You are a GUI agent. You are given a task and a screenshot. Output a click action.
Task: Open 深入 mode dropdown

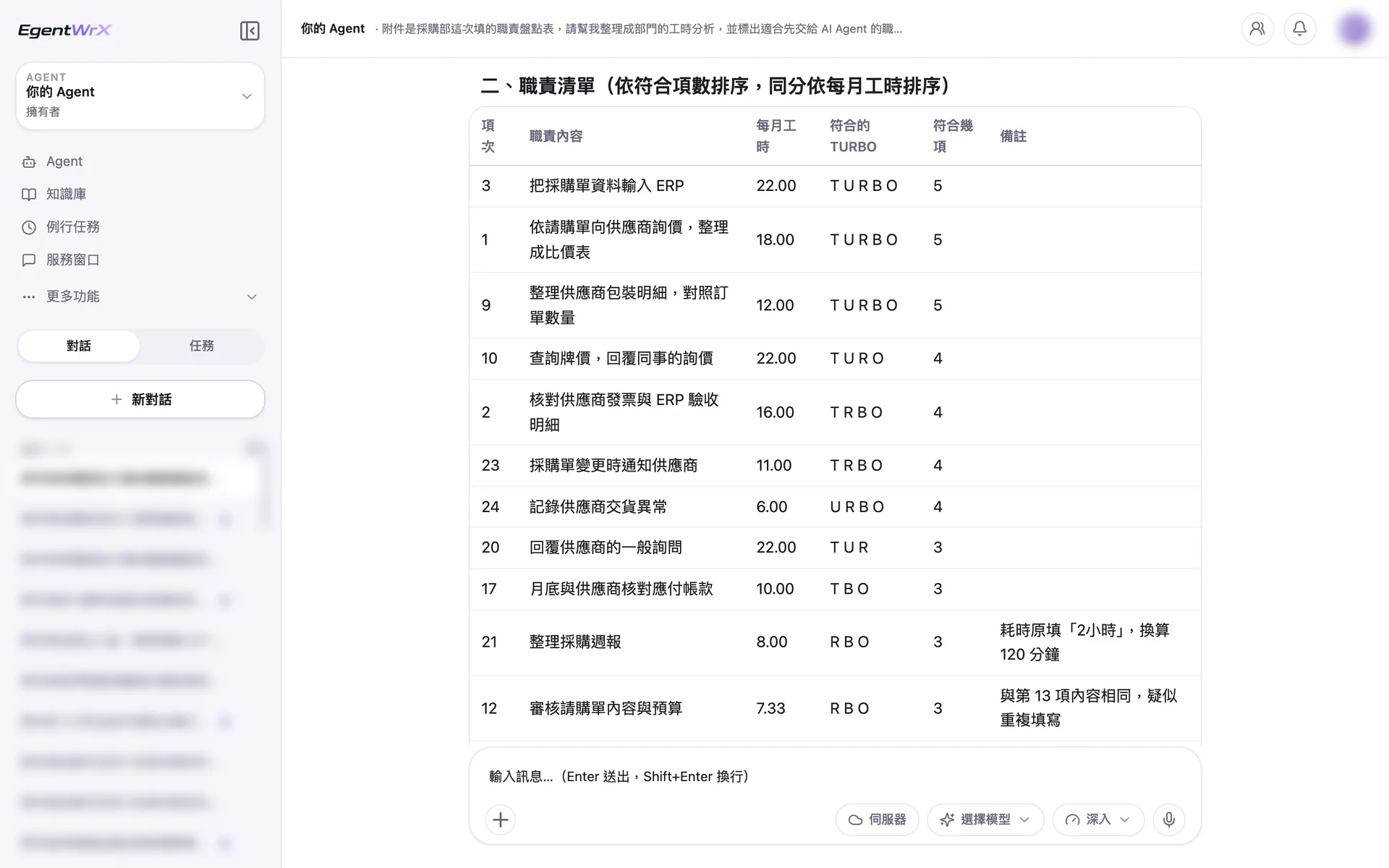tap(1098, 820)
